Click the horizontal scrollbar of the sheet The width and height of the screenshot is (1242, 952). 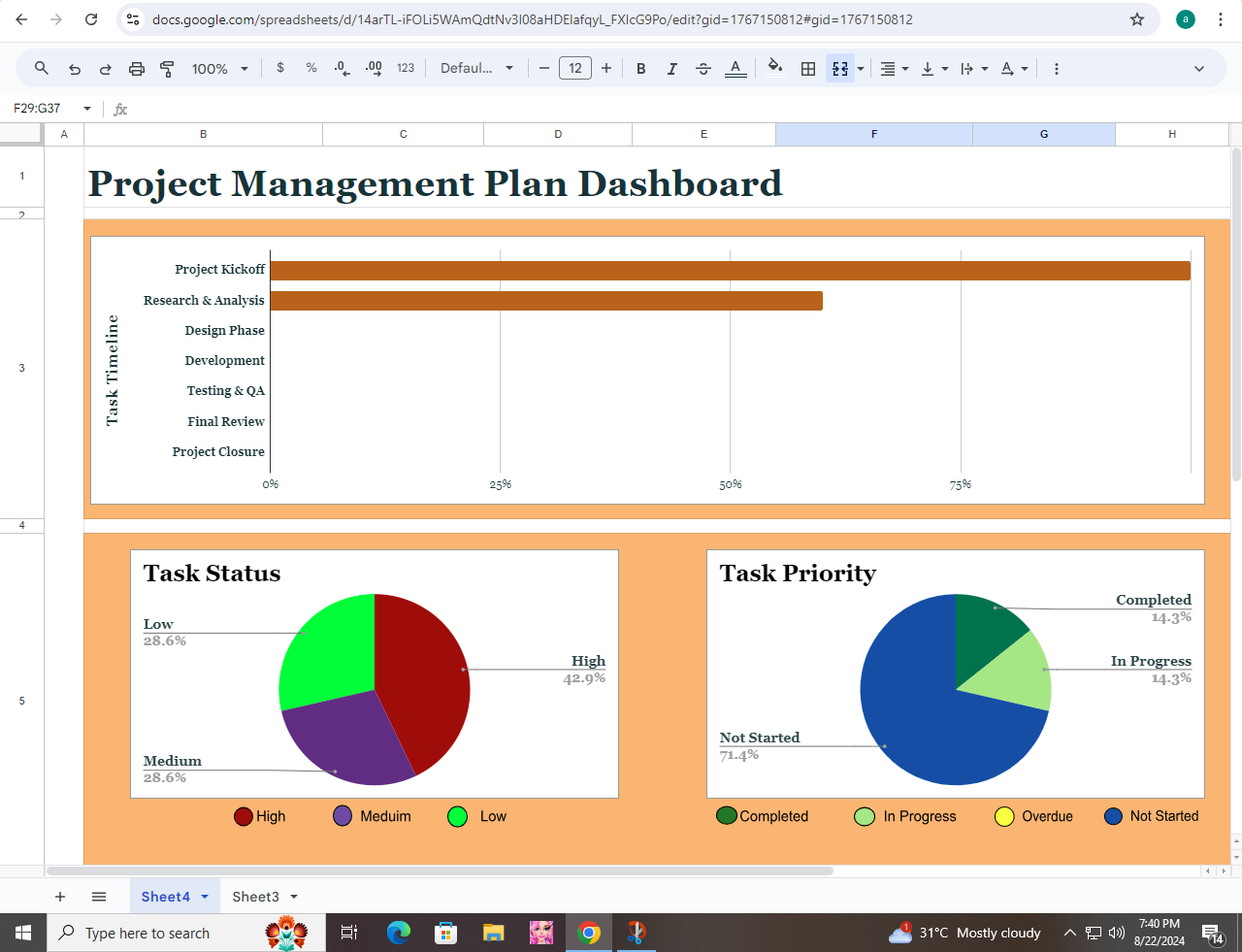point(440,870)
